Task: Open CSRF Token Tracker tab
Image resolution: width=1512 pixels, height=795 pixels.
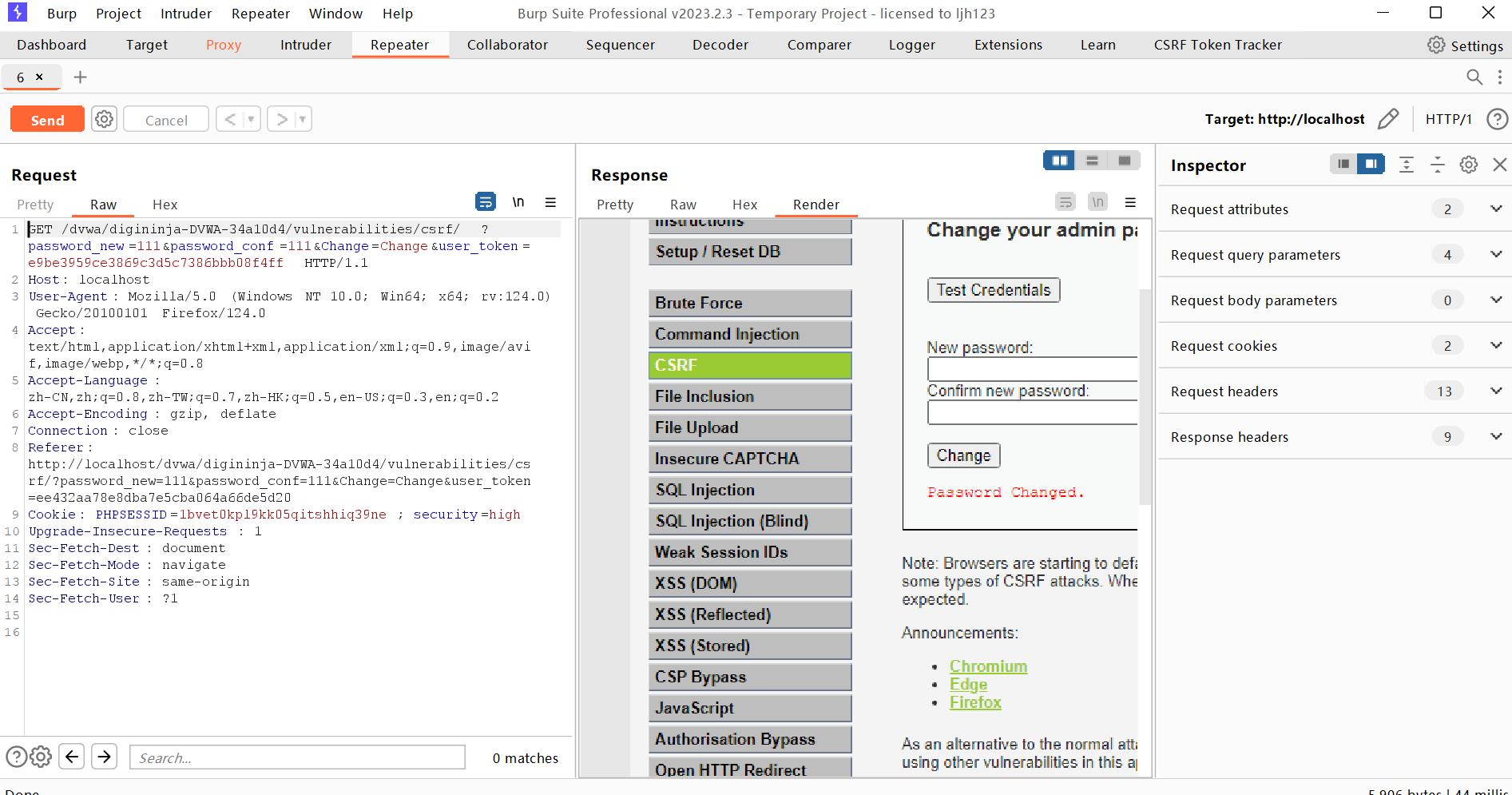Action: [x=1217, y=45]
